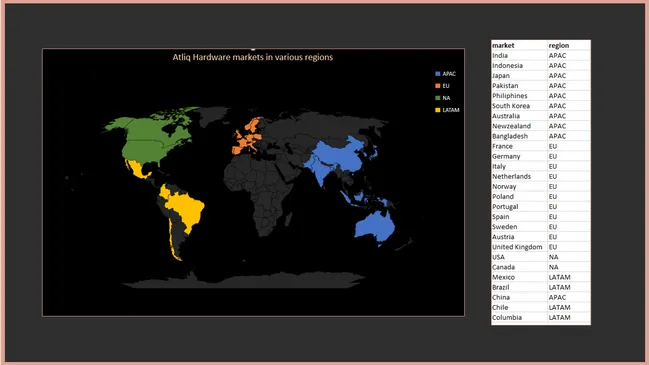The height and width of the screenshot is (365, 650).
Task: Select the 'South Korea' cell
Action: pos(519,106)
